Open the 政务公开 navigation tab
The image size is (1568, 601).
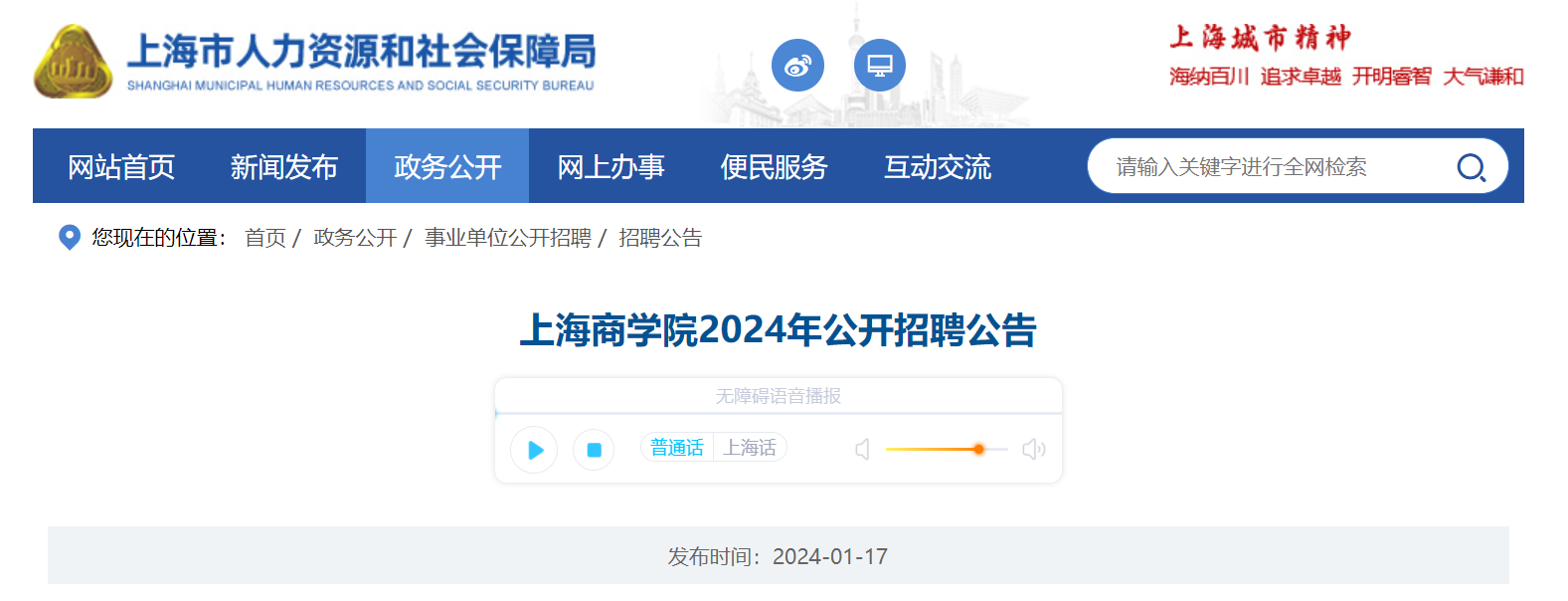pos(447,166)
